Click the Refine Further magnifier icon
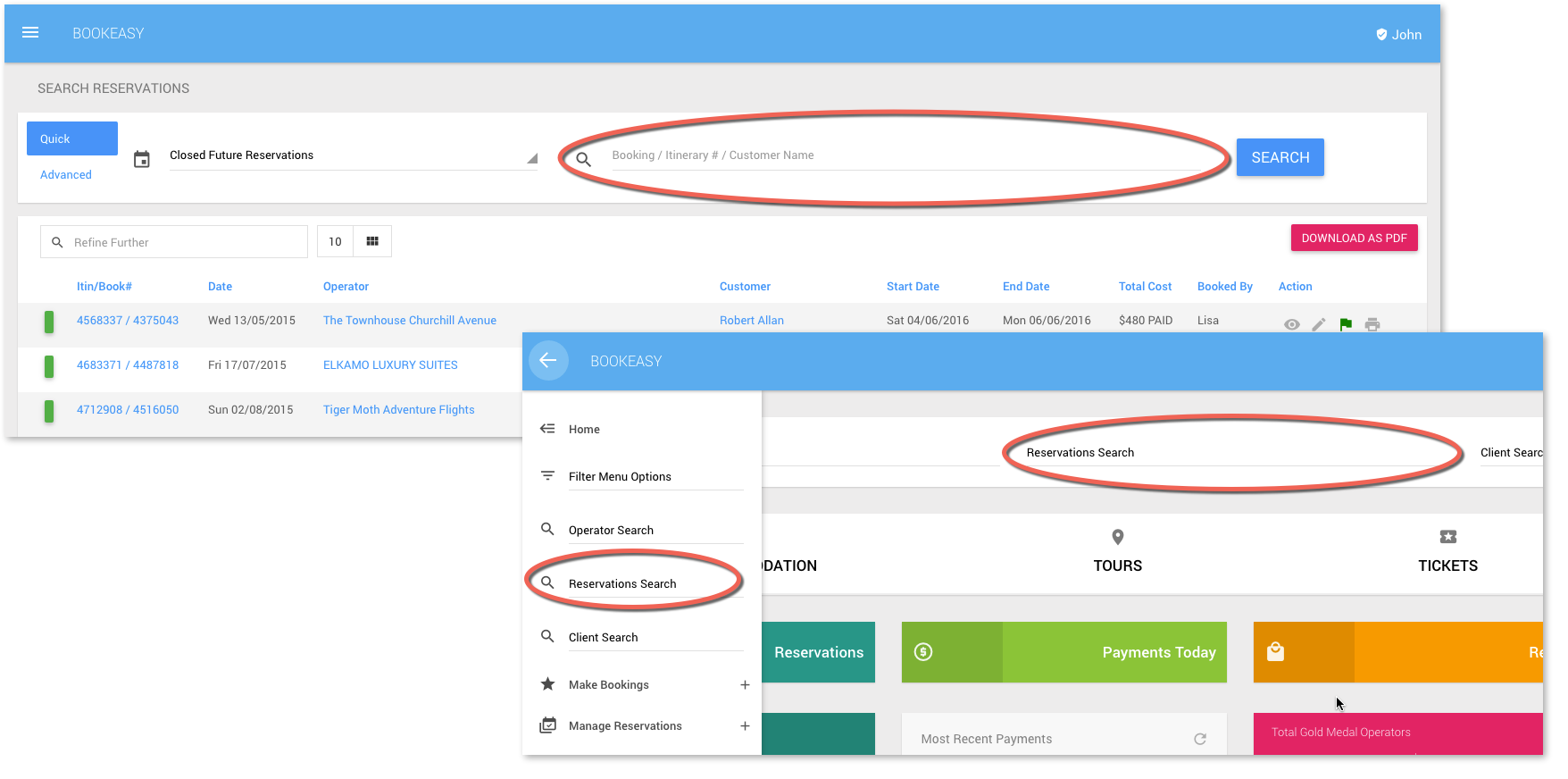 57,242
